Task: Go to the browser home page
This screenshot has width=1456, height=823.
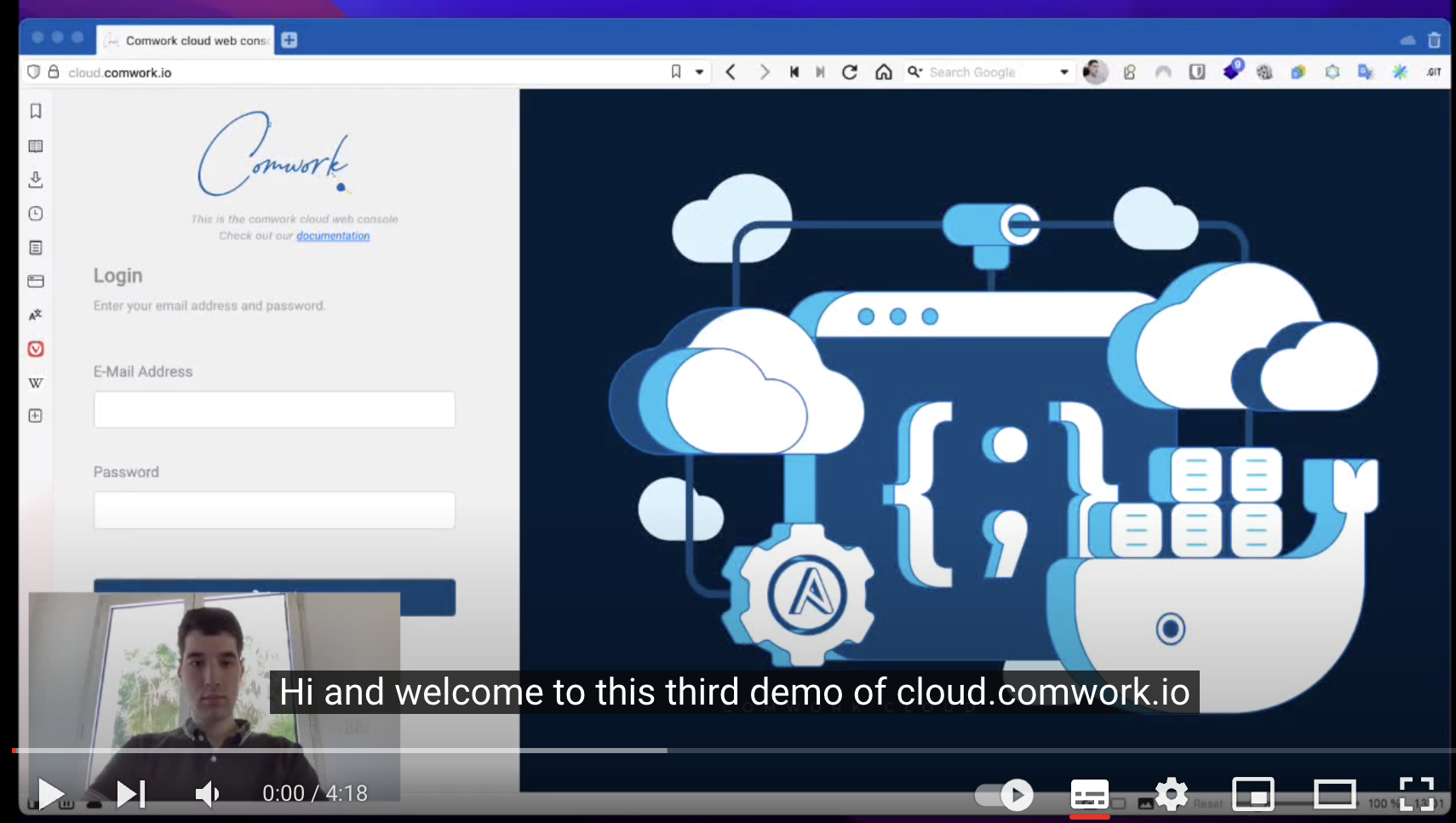Action: (884, 72)
